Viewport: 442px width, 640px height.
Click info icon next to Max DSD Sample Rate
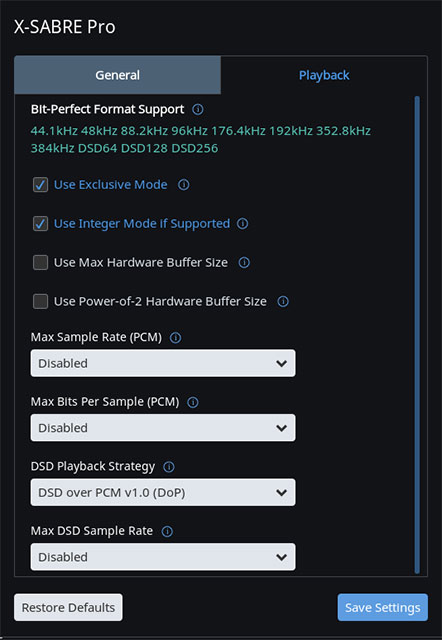167,531
